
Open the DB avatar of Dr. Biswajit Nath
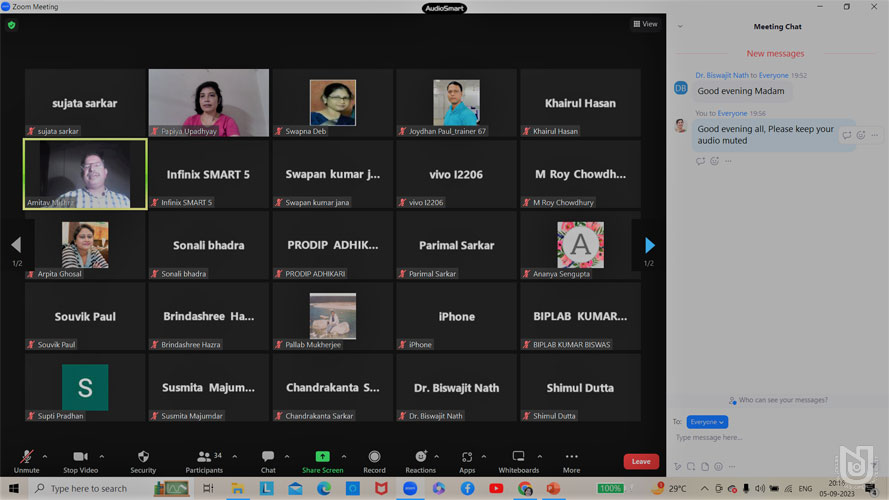pos(681,88)
